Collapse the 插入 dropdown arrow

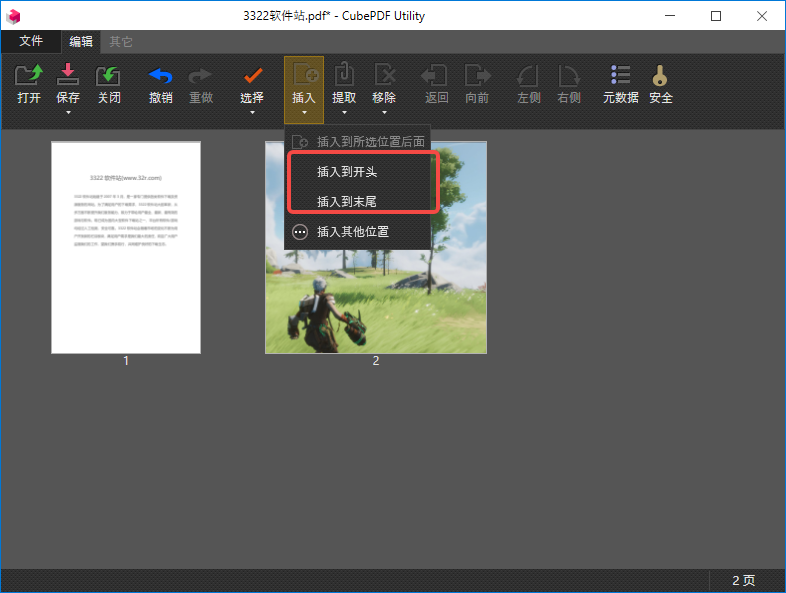point(304,113)
